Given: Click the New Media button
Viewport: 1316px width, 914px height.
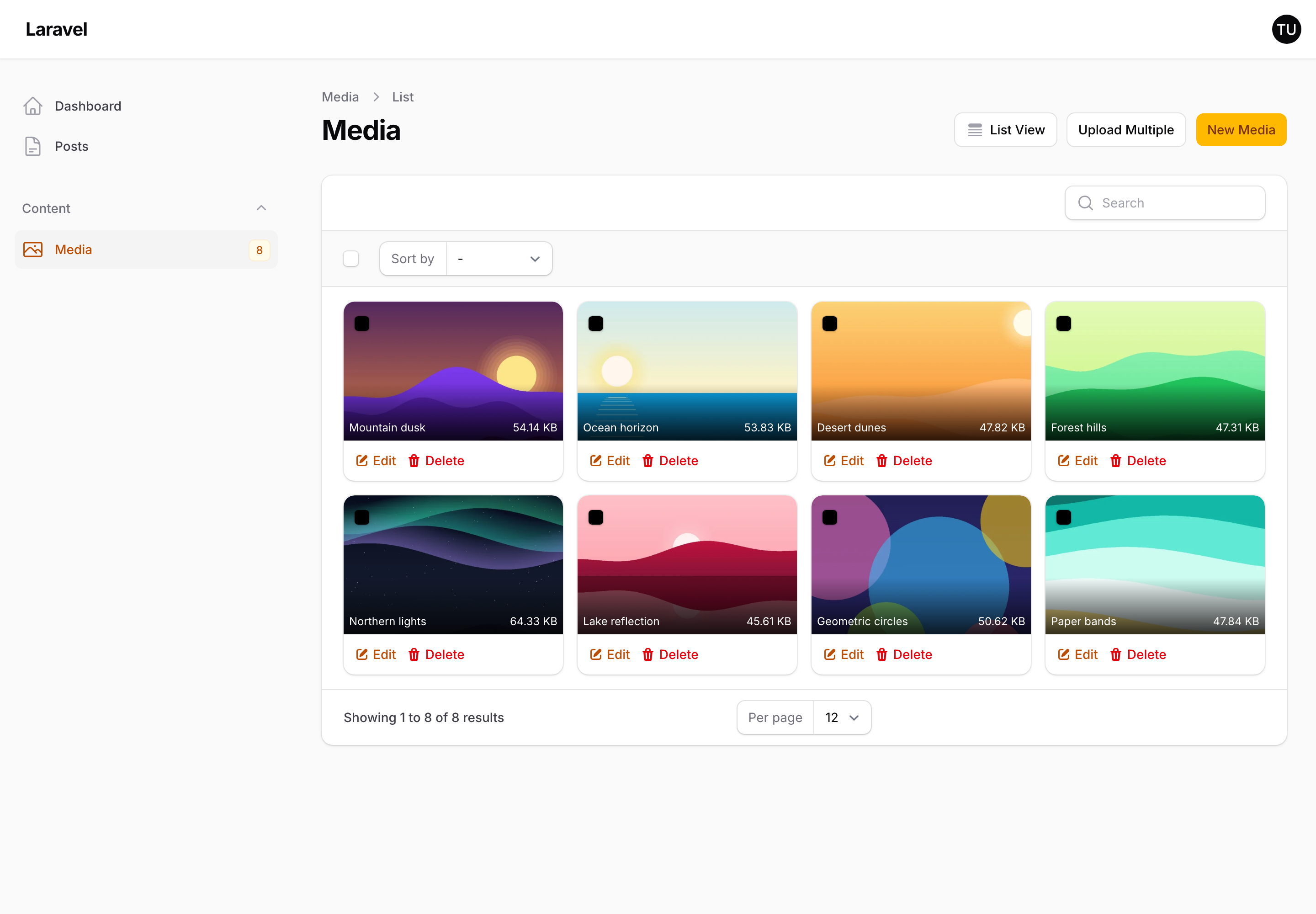Looking at the screenshot, I should point(1241,130).
